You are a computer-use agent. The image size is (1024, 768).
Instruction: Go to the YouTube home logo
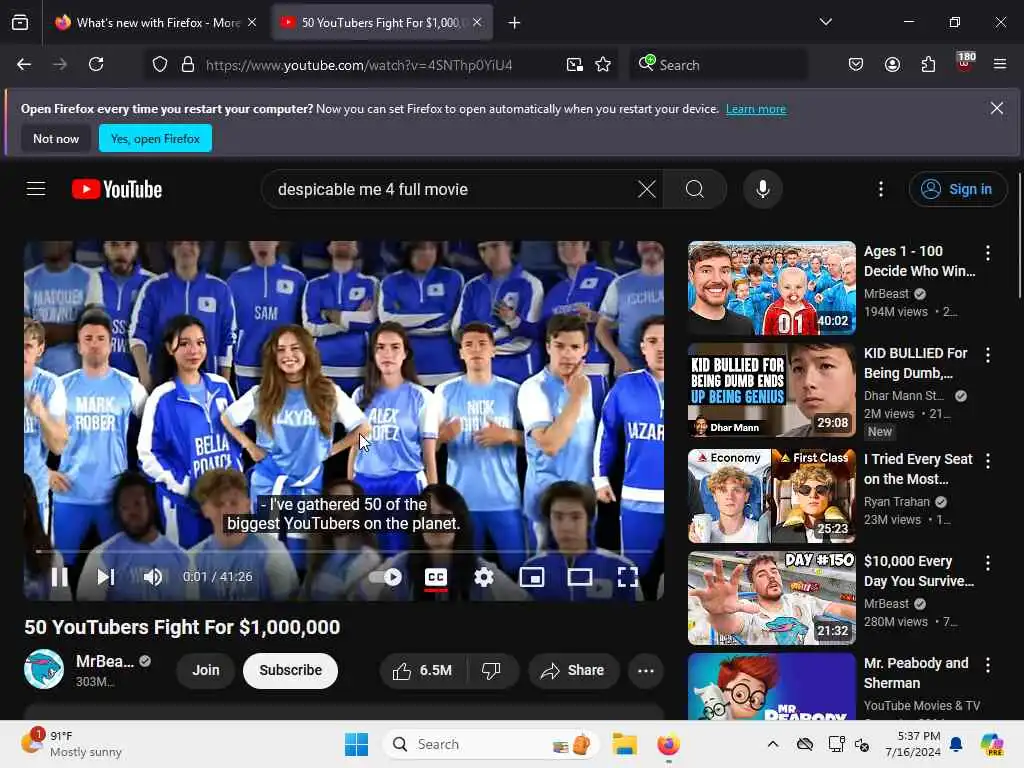[x=117, y=189]
